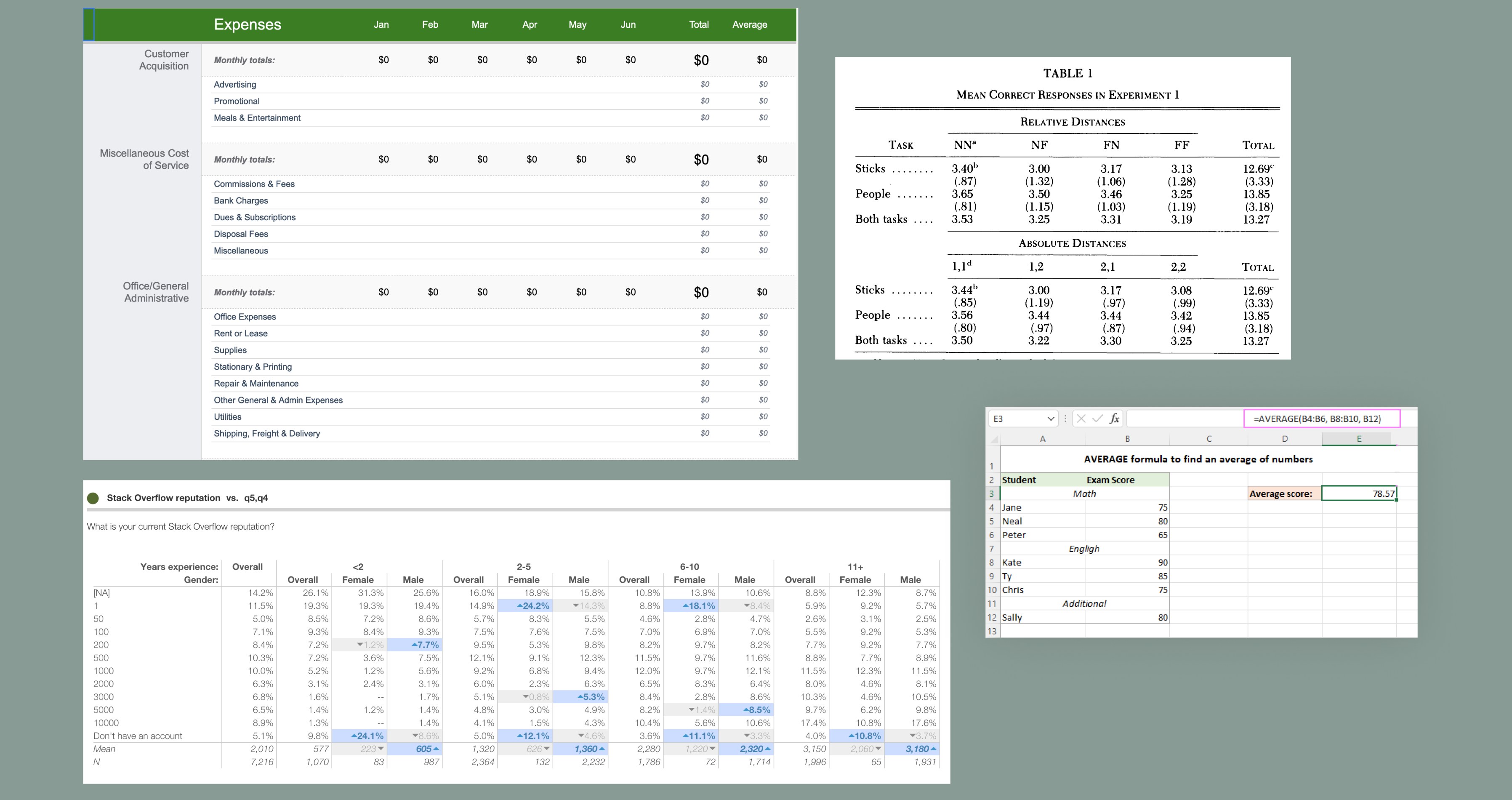Select cell E3 containing 78.57

pyautogui.click(x=1359, y=493)
